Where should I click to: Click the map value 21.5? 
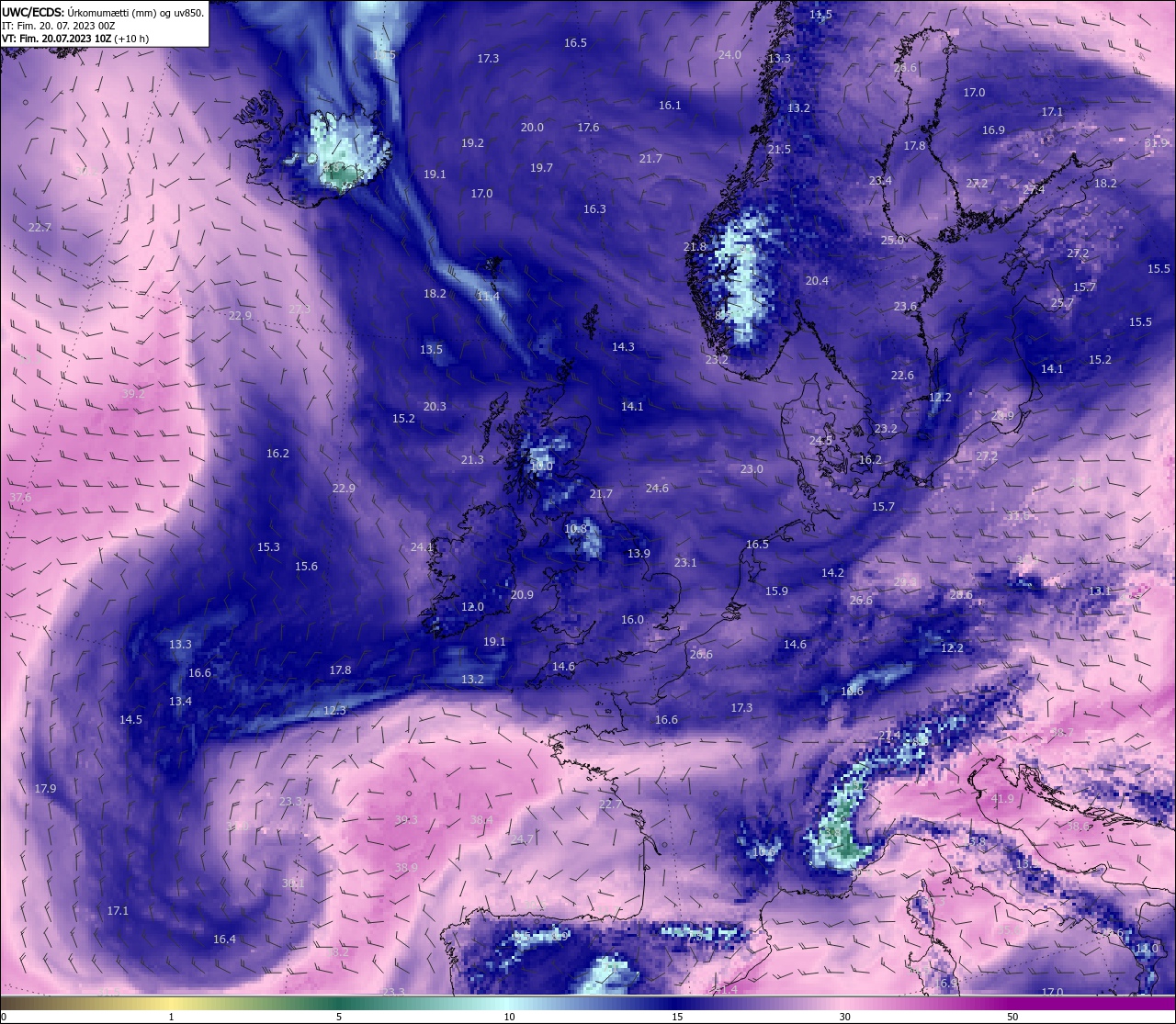coord(779,150)
